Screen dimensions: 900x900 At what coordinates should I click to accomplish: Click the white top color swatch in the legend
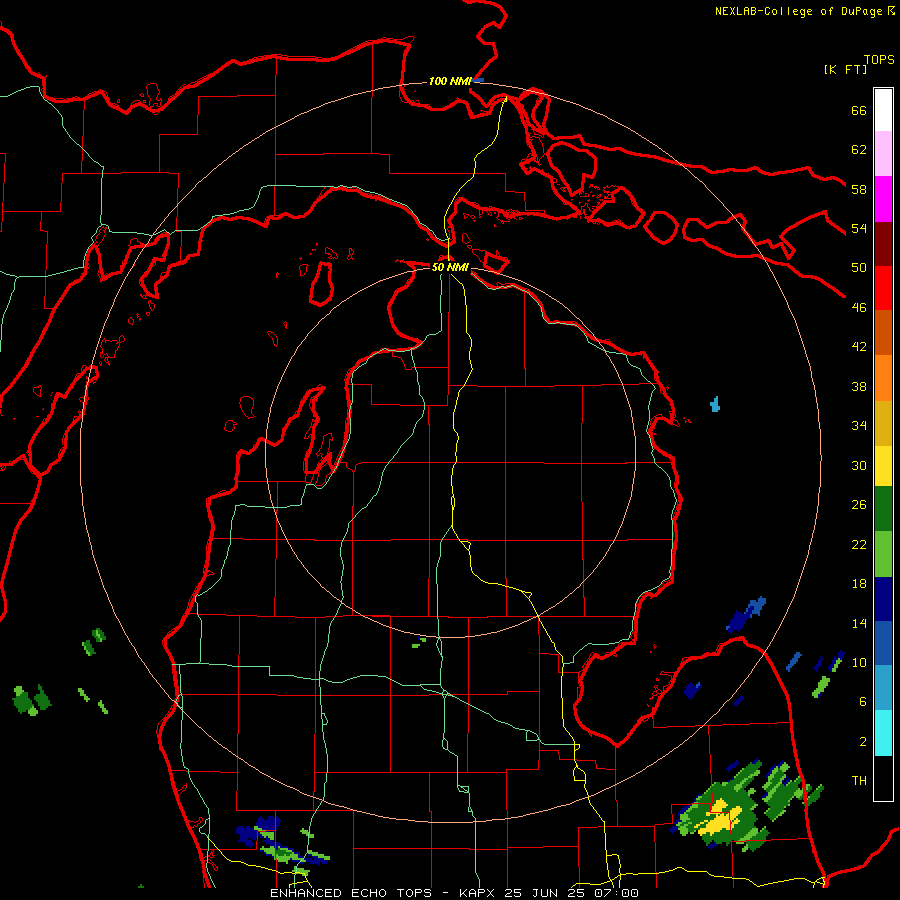tap(883, 110)
